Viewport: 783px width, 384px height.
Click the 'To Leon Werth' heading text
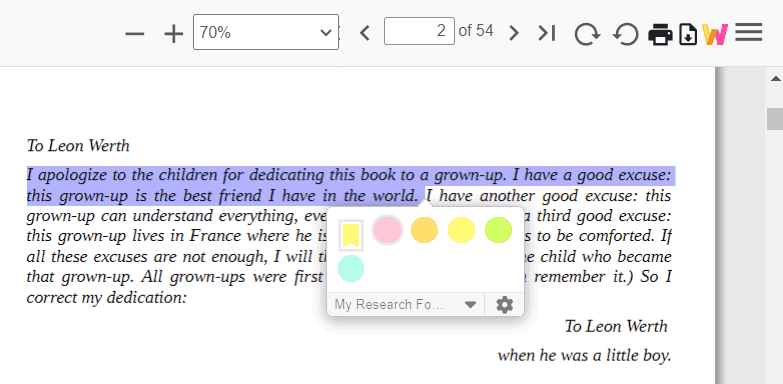tap(78, 146)
